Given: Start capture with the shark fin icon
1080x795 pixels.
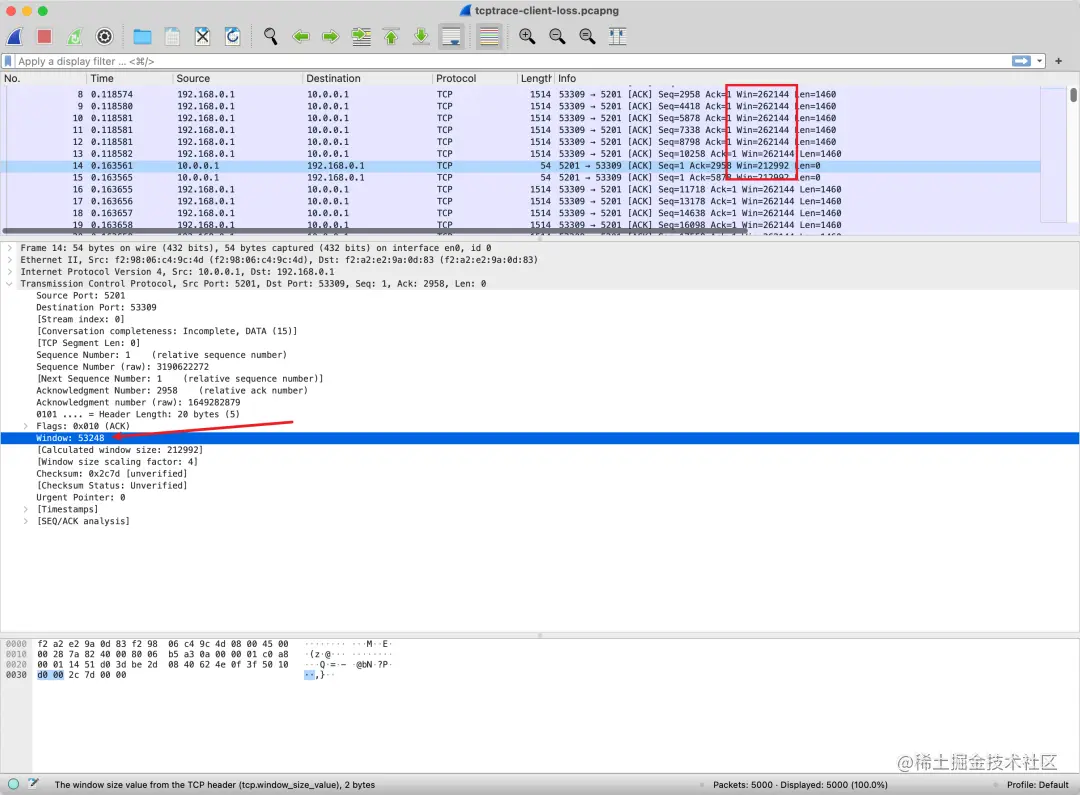Looking at the screenshot, I should 14,37.
